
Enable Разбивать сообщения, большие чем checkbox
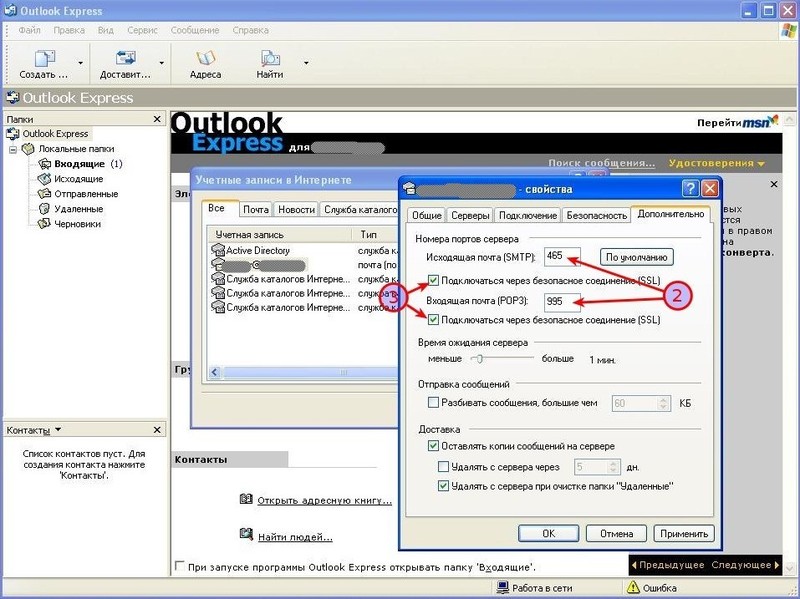click(x=433, y=403)
